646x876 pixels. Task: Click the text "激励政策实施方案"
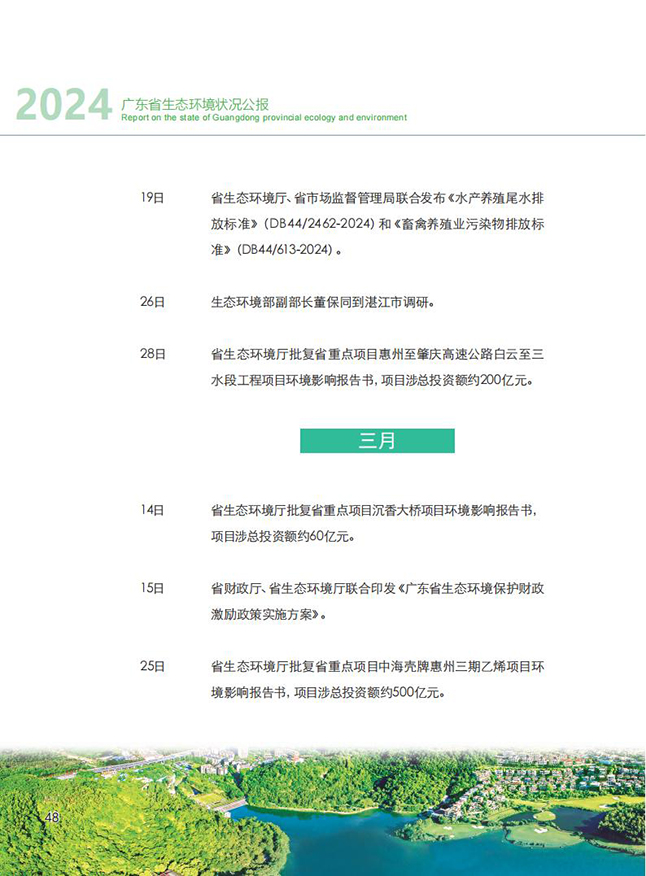(264, 614)
